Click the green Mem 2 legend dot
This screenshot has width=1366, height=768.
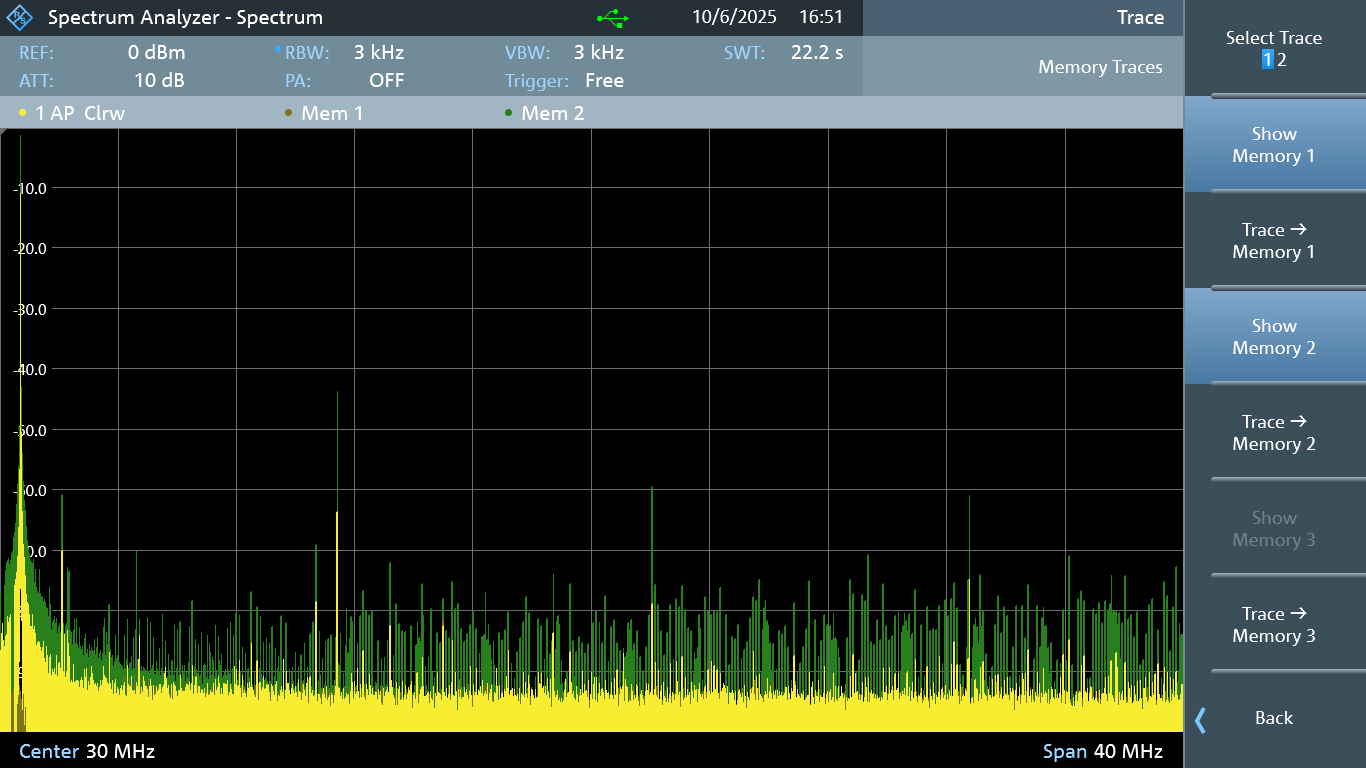508,113
